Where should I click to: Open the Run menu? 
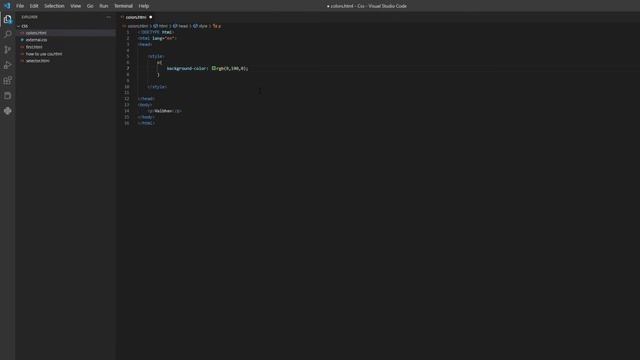104,6
